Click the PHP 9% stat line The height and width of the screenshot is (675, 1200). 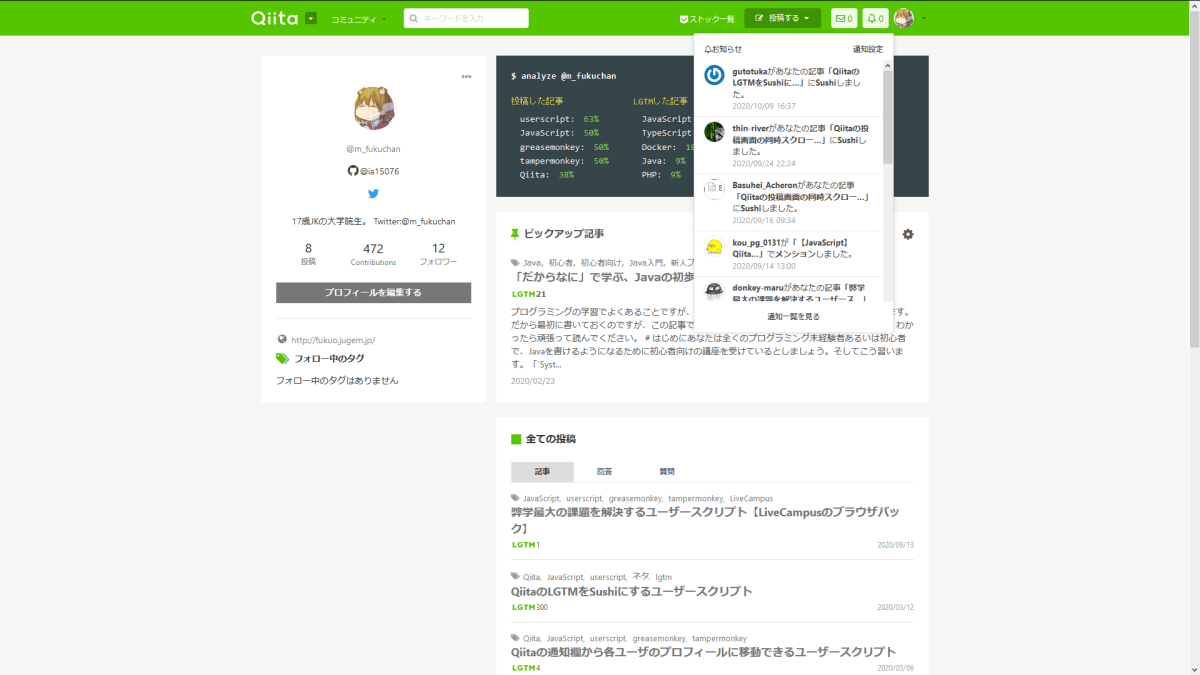(x=661, y=175)
